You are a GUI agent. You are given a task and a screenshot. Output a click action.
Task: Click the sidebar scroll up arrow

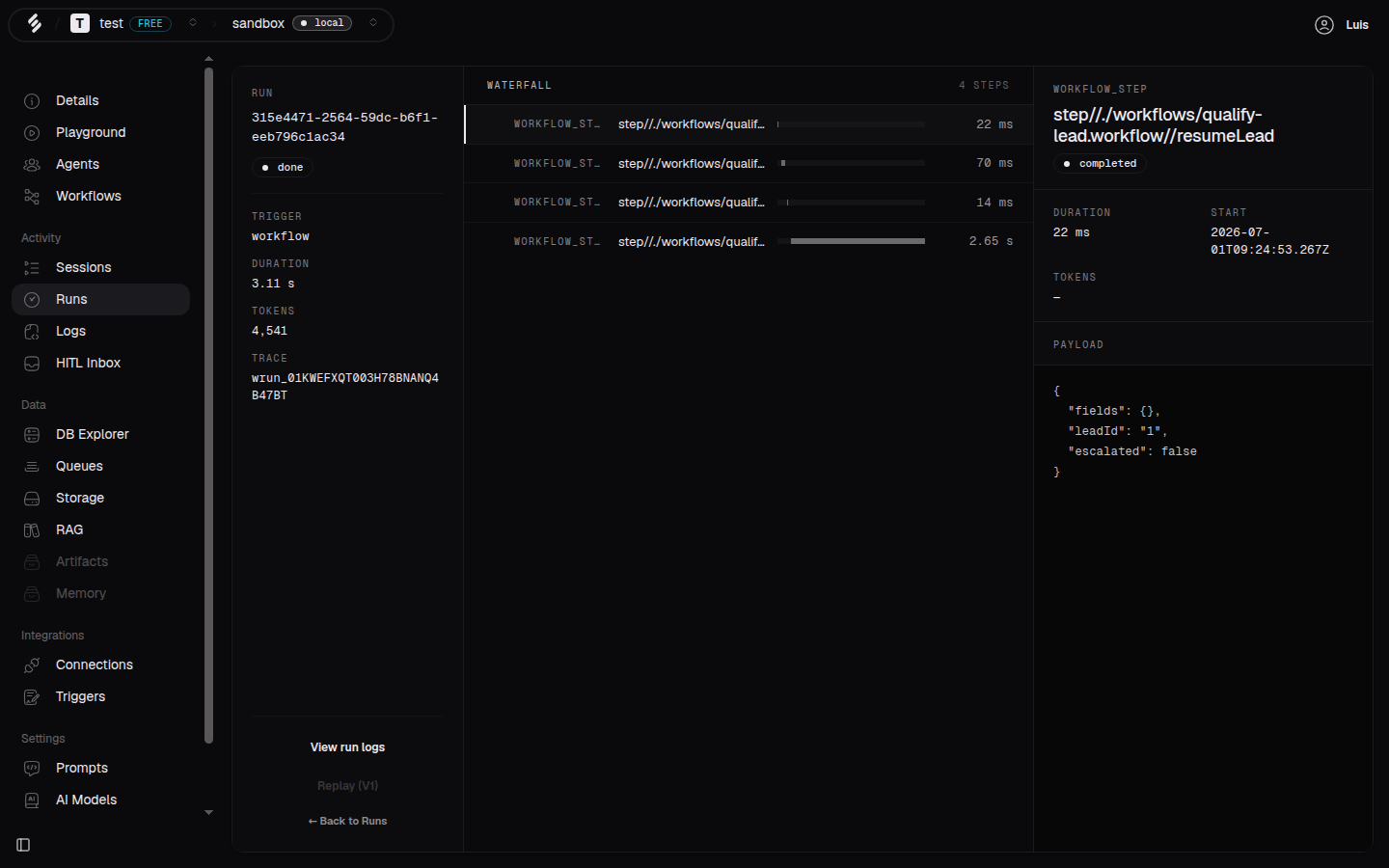point(208,59)
